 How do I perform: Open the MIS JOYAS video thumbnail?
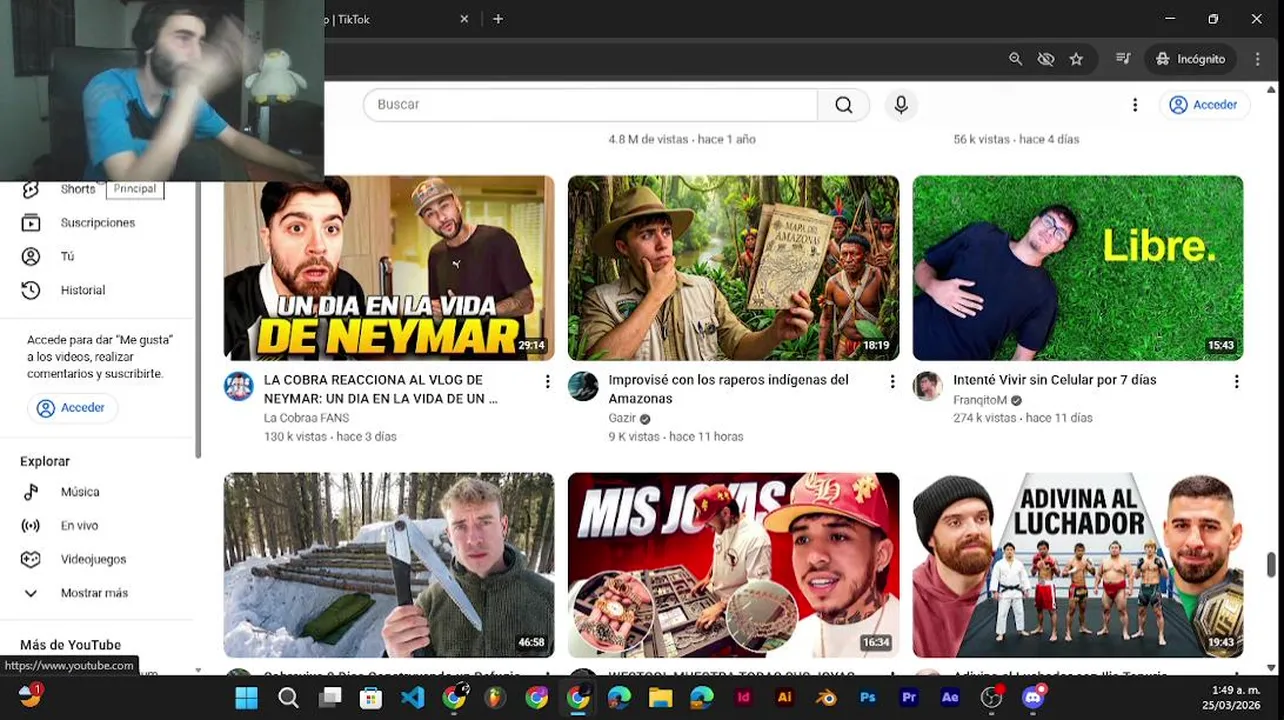[733, 565]
